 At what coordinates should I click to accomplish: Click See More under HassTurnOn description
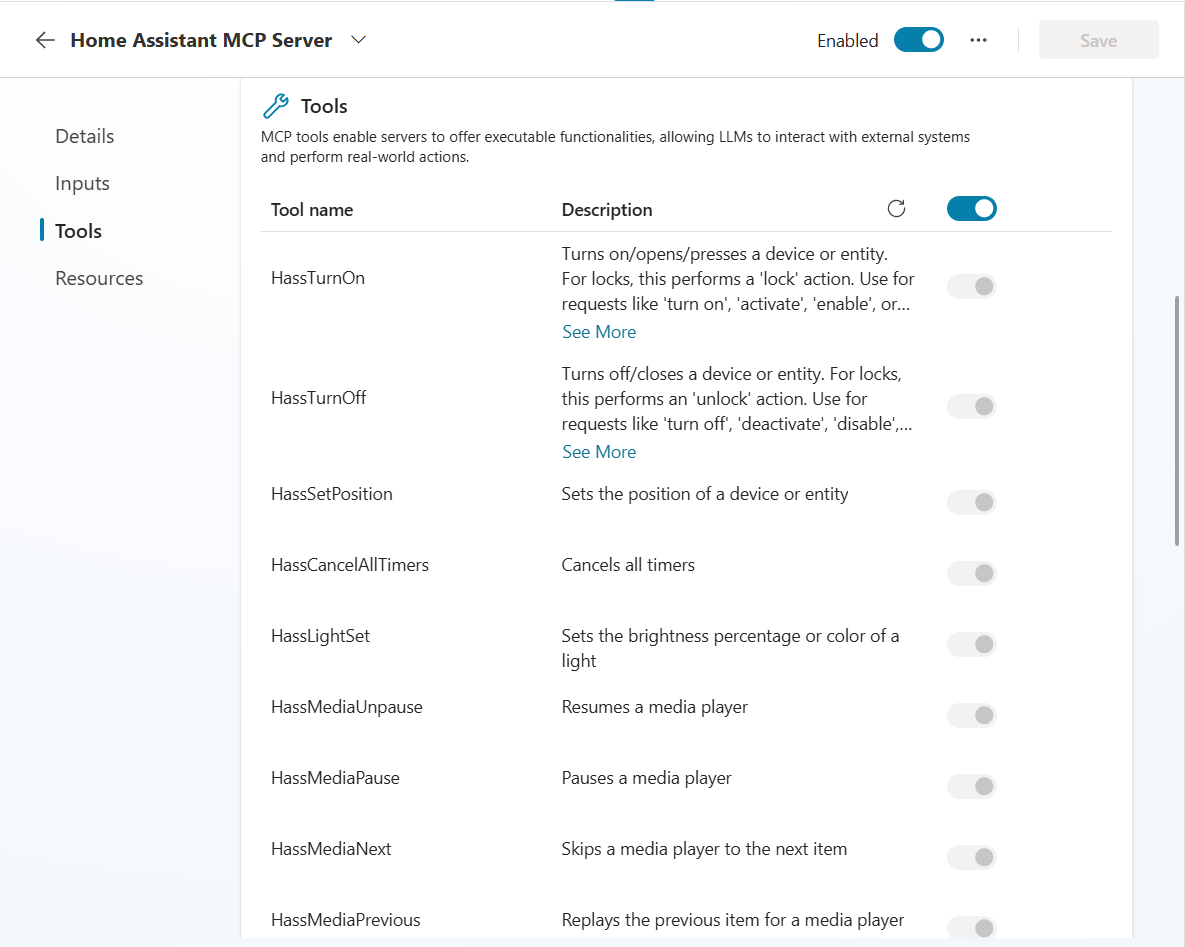tap(599, 332)
